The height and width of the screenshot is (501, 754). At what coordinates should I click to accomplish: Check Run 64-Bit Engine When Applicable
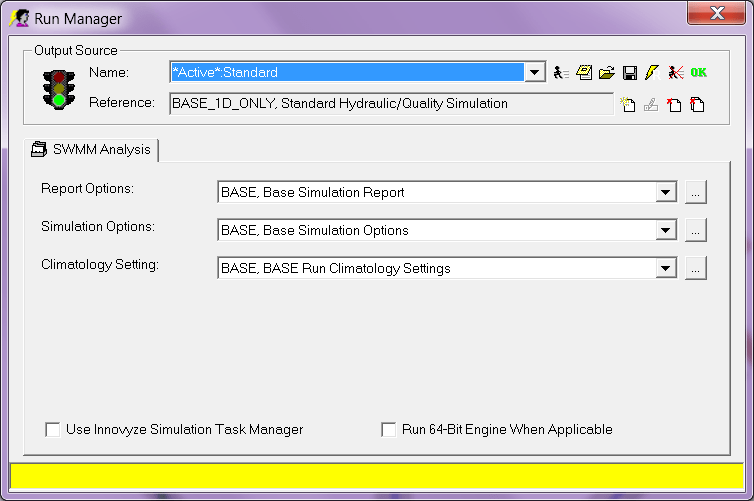[x=389, y=429]
